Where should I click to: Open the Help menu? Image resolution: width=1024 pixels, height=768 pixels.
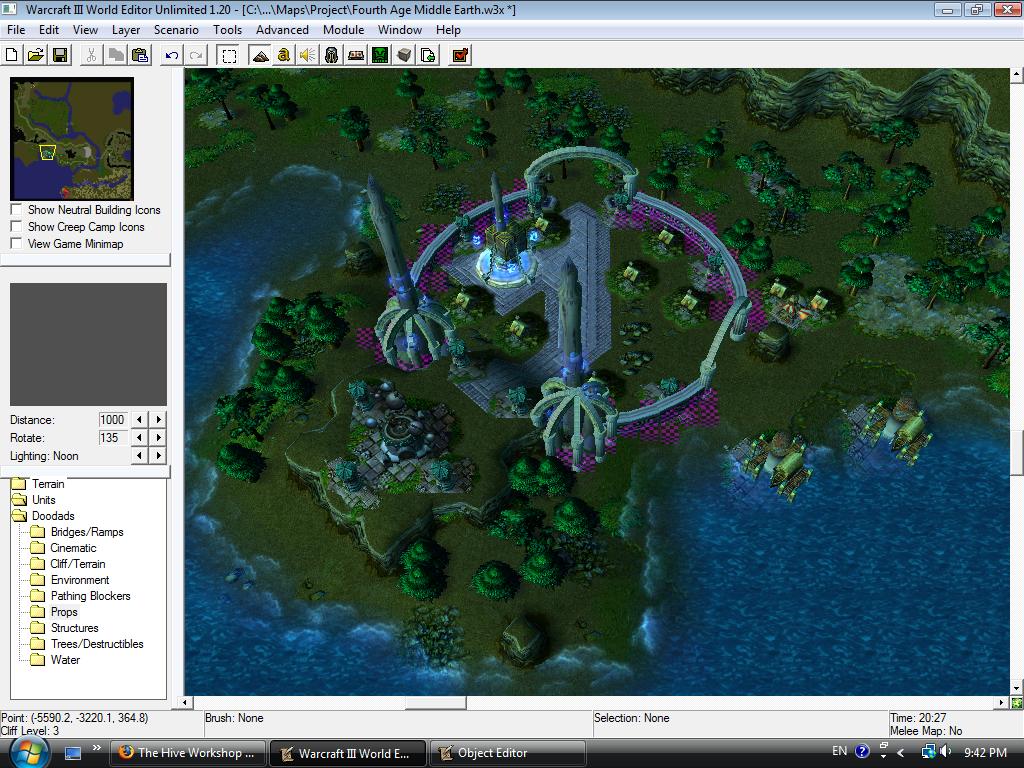448,30
